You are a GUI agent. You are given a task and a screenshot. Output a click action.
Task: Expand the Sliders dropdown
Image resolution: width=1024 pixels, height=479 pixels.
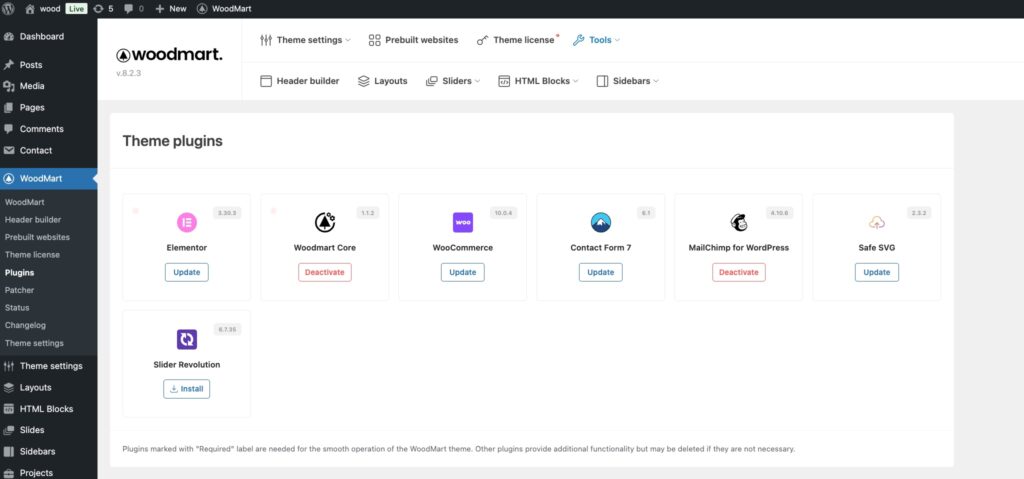(x=453, y=81)
